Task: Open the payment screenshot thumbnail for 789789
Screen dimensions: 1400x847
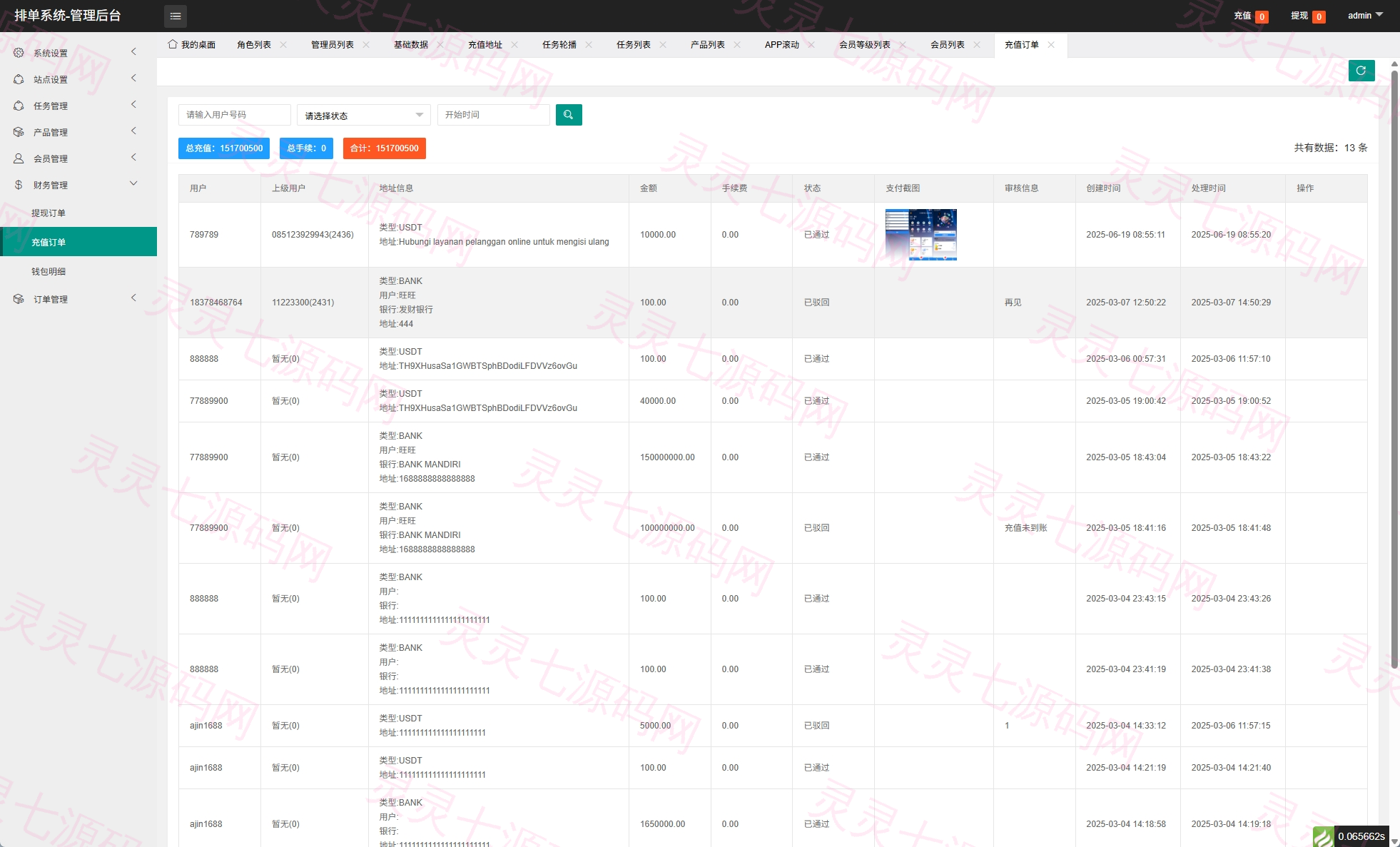Action: (921, 235)
